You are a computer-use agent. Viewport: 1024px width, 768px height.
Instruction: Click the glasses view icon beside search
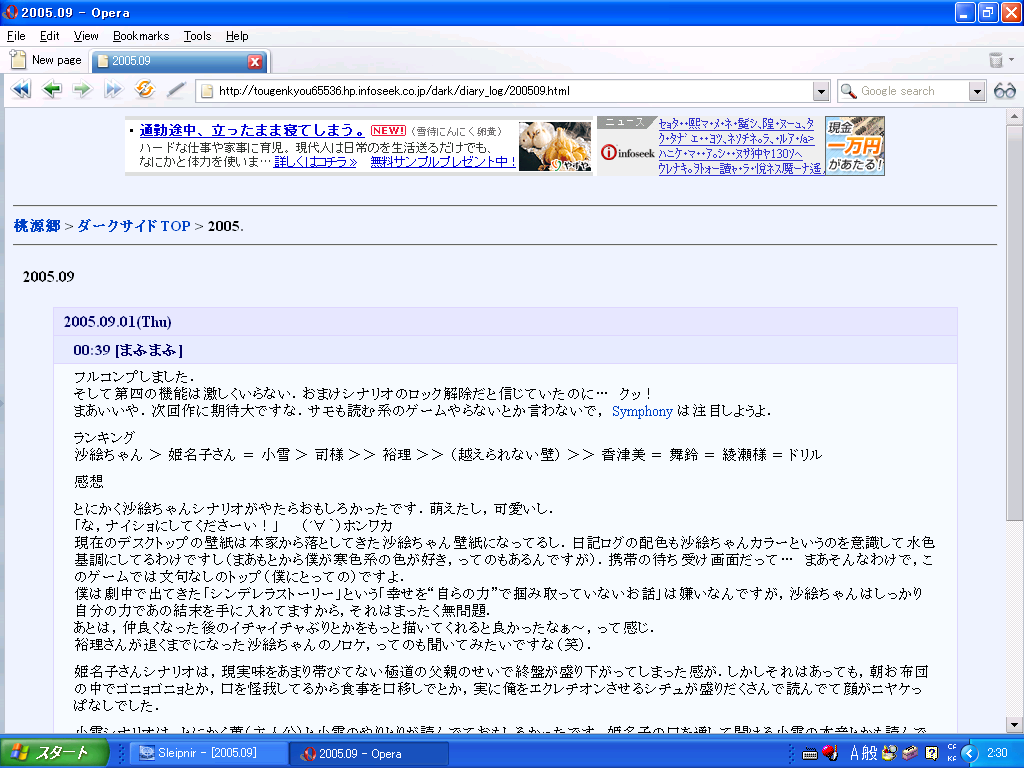[1004, 91]
